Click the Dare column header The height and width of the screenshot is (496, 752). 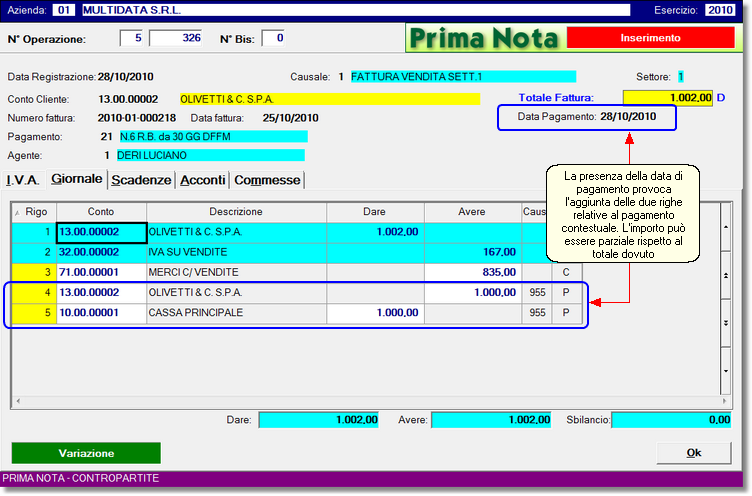coord(375,212)
